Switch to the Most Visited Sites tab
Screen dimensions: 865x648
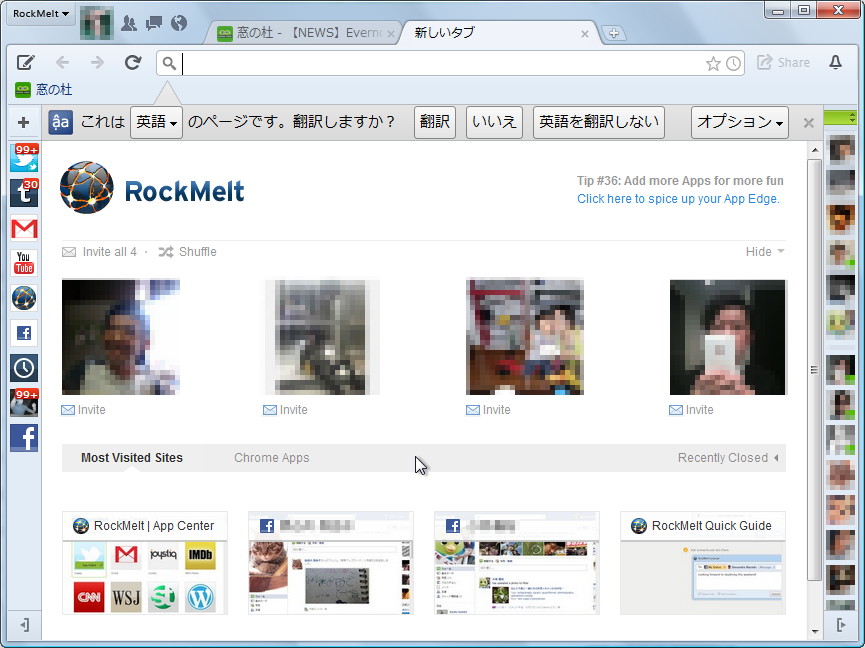[132, 458]
